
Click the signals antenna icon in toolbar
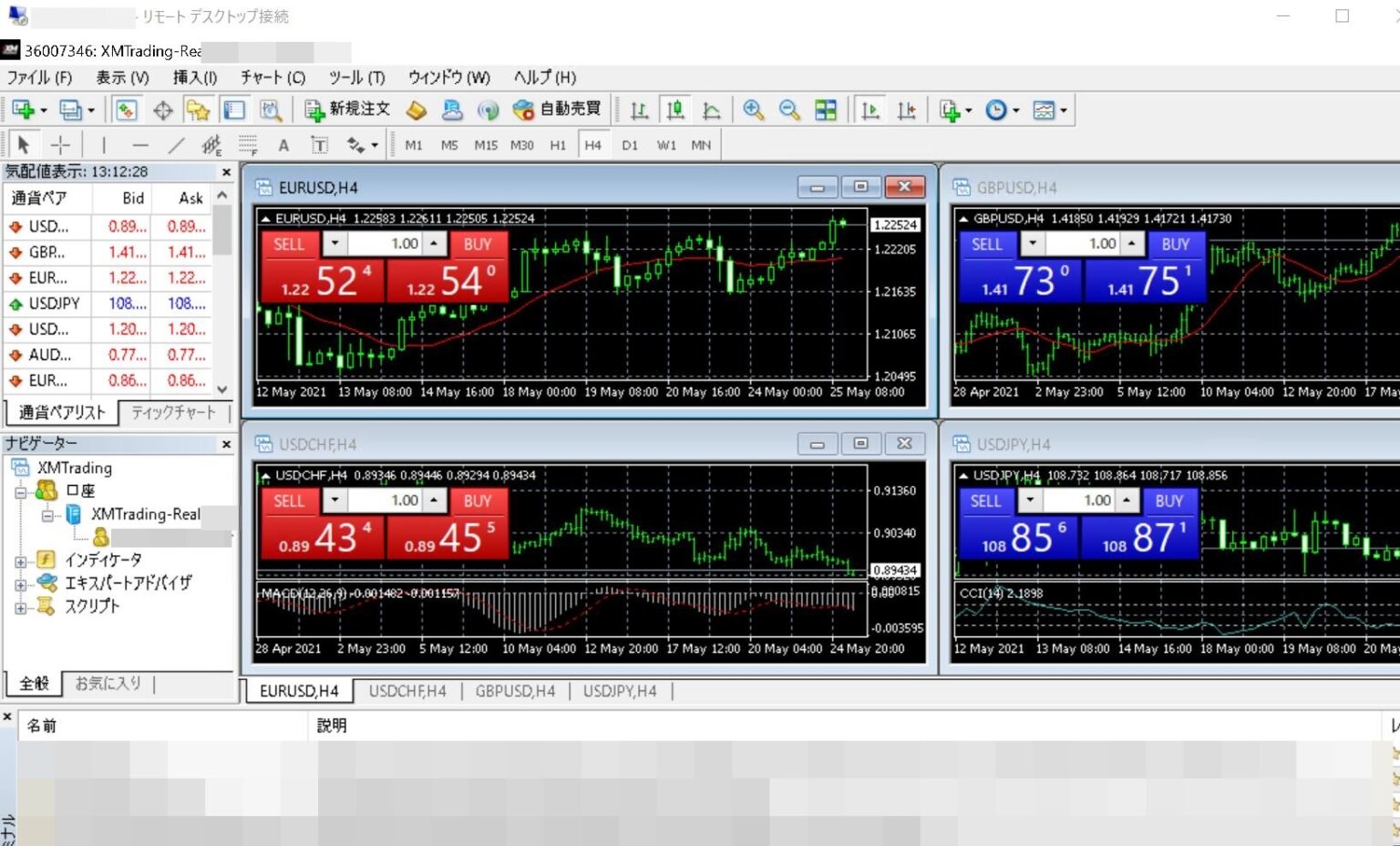[x=489, y=110]
